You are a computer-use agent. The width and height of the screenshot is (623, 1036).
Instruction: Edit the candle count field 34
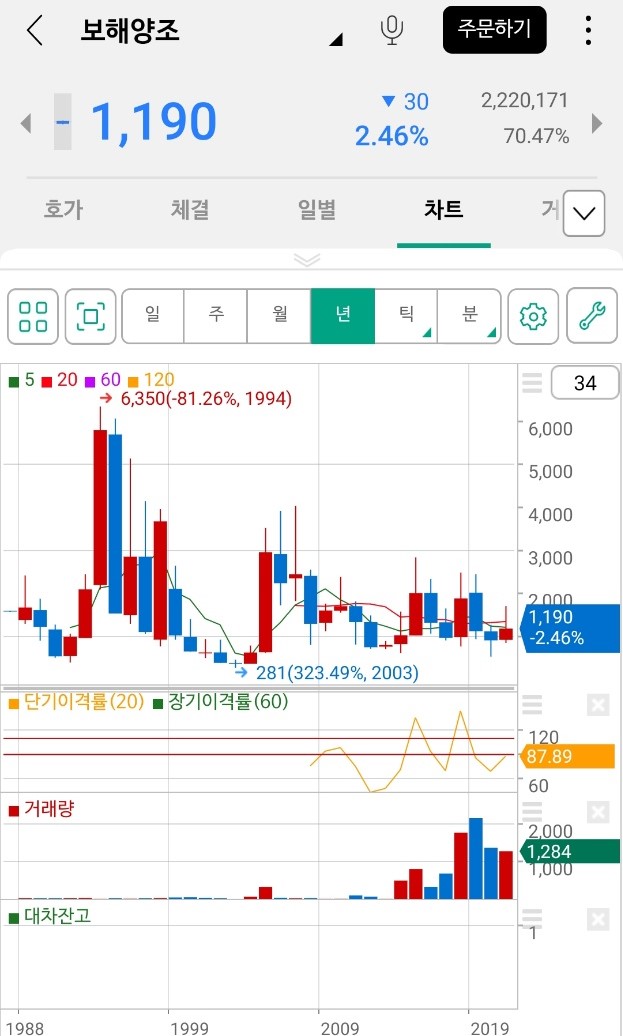tap(585, 383)
